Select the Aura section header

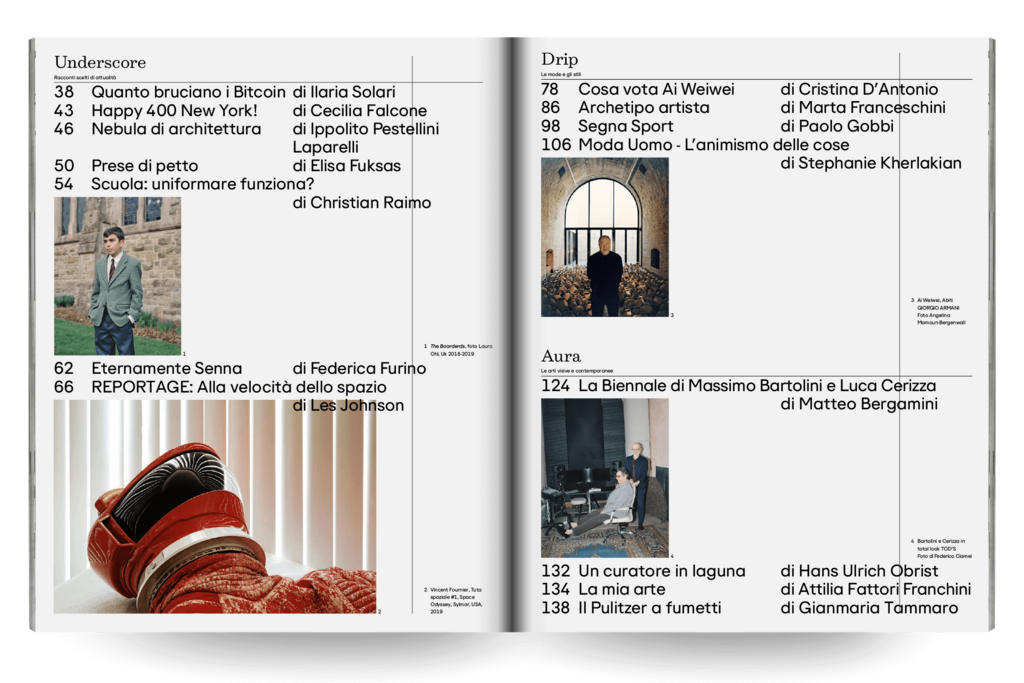point(563,355)
